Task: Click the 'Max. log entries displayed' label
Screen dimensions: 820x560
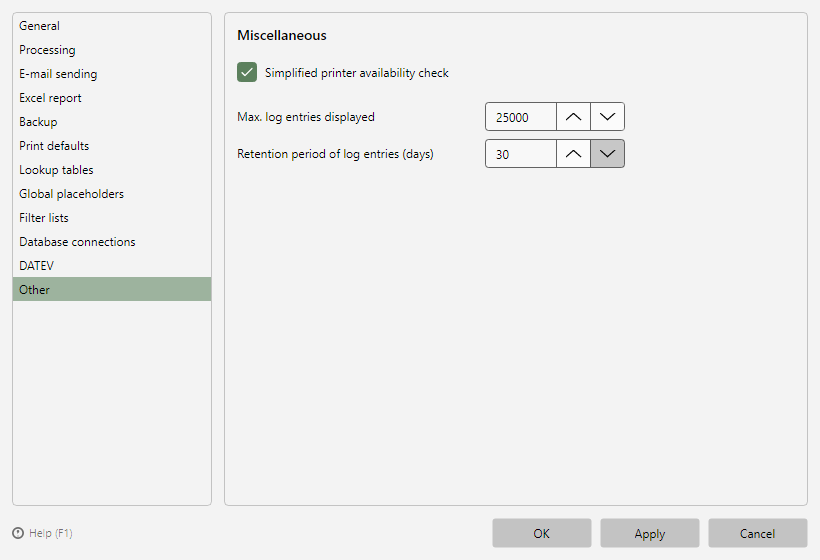Action: coord(306,117)
